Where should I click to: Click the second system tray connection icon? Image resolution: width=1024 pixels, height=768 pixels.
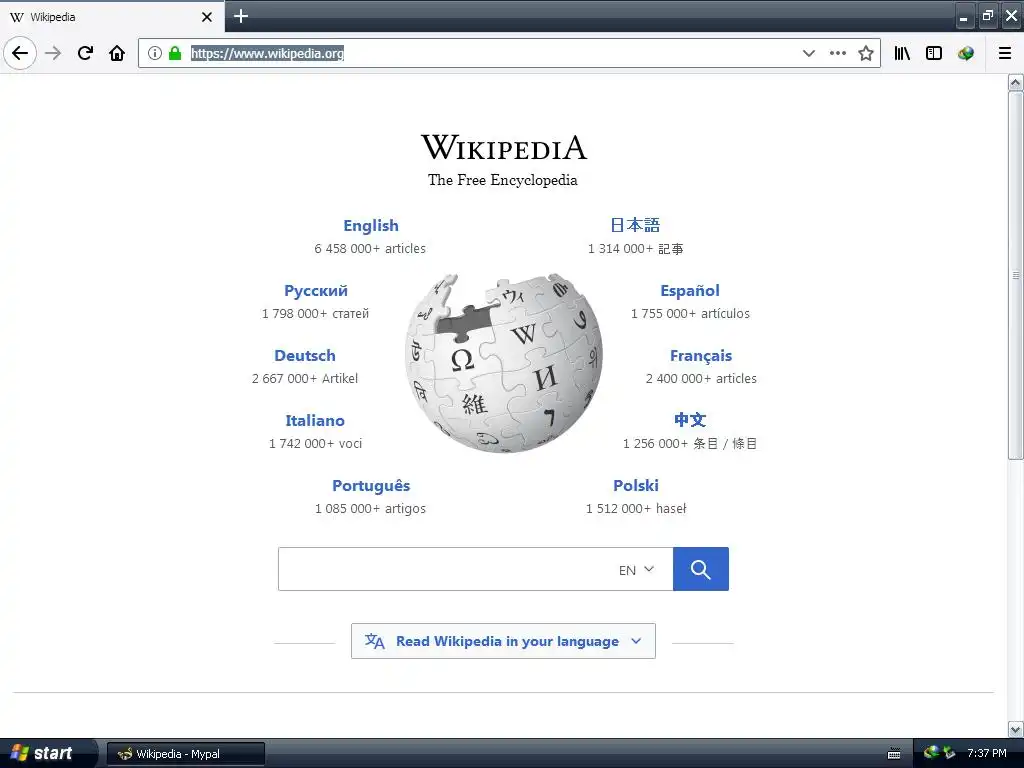click(949, 753)
